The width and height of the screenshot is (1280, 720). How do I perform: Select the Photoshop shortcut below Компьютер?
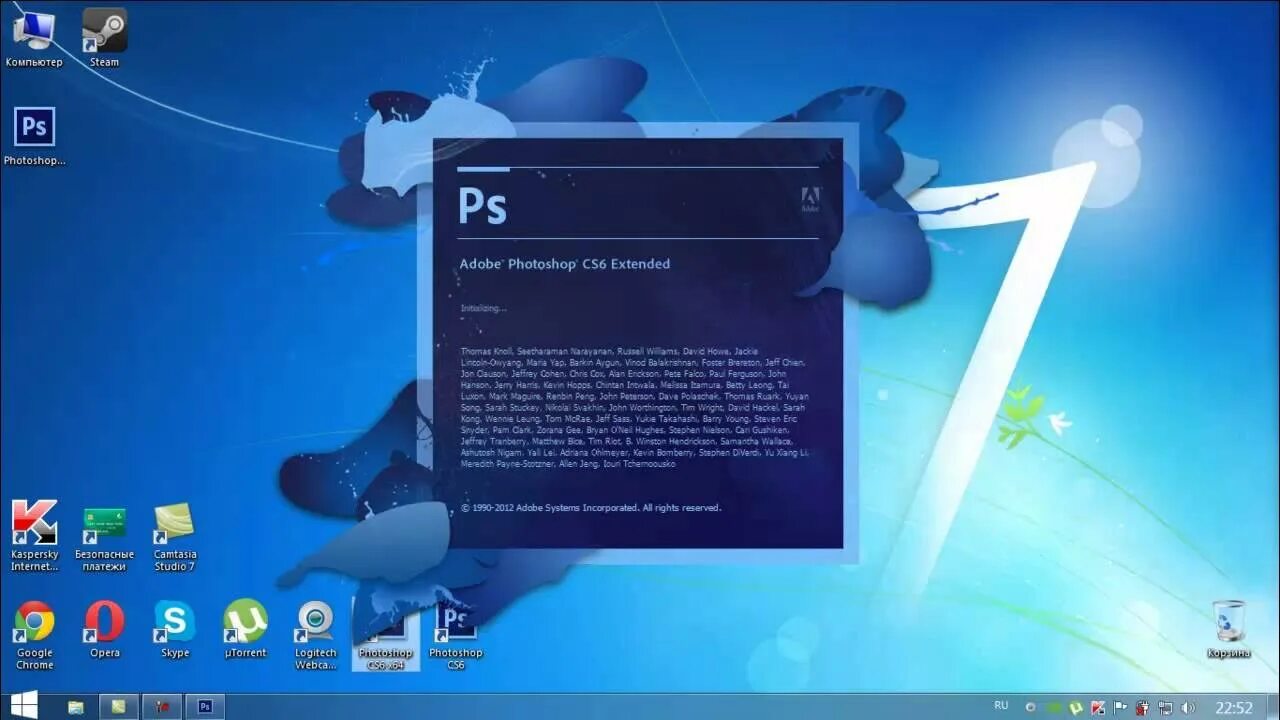pyautogui.click(x=34, y=137)
